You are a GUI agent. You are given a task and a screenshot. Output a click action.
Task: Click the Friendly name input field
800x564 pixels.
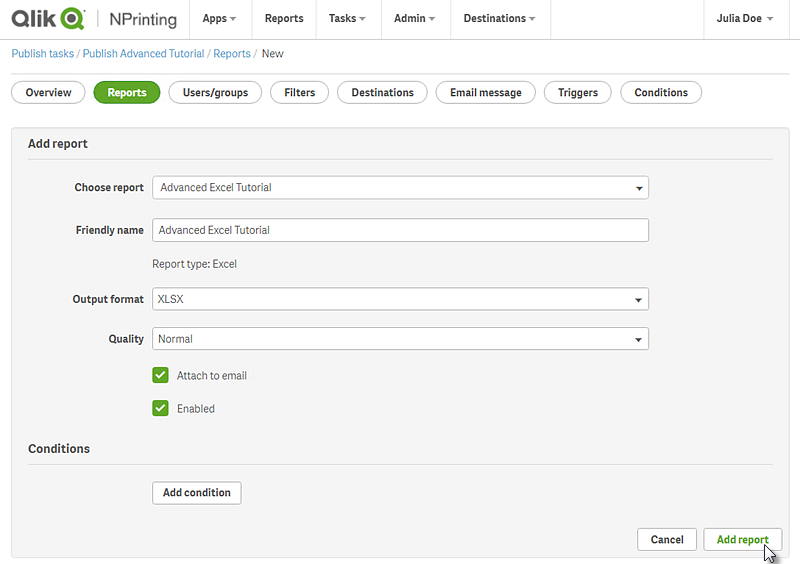coord(401,230)
